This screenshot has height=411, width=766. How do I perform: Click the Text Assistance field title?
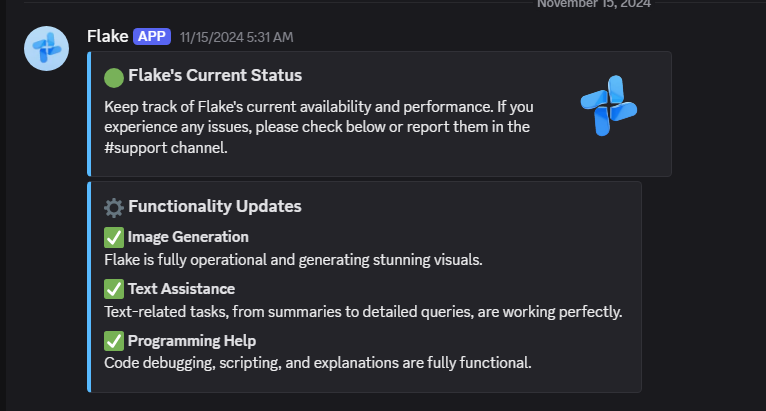click(181, 289)
